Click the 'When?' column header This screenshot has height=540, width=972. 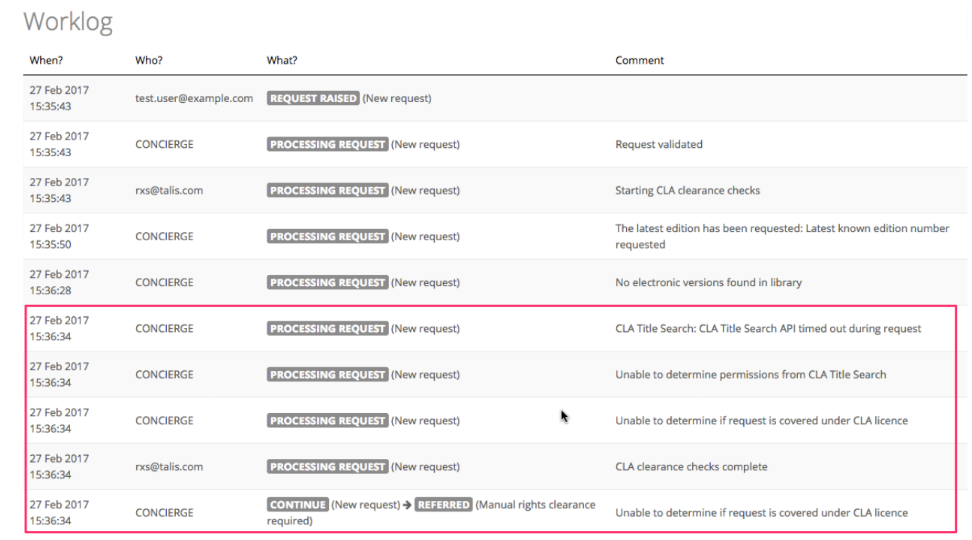46,60
